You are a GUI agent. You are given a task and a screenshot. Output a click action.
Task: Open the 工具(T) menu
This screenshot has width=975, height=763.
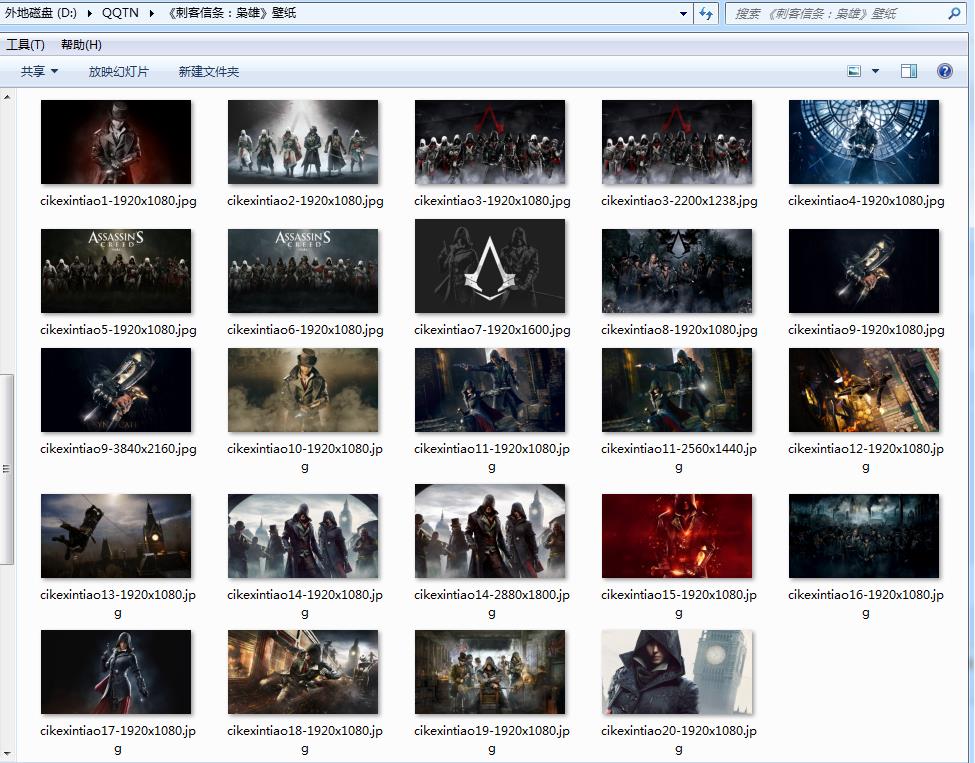click(x=25, y=45)
